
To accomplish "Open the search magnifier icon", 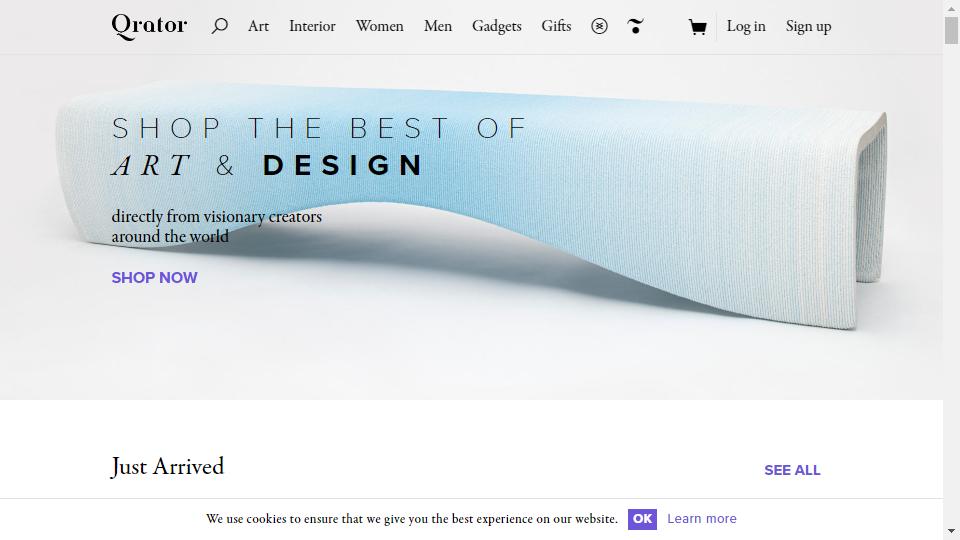I will tap(220, 26).
